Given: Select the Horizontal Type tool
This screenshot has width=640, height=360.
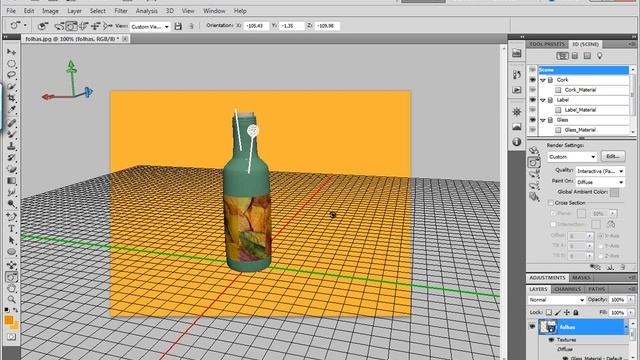Looking at the screenshot, I should click(x=11, y=229).
